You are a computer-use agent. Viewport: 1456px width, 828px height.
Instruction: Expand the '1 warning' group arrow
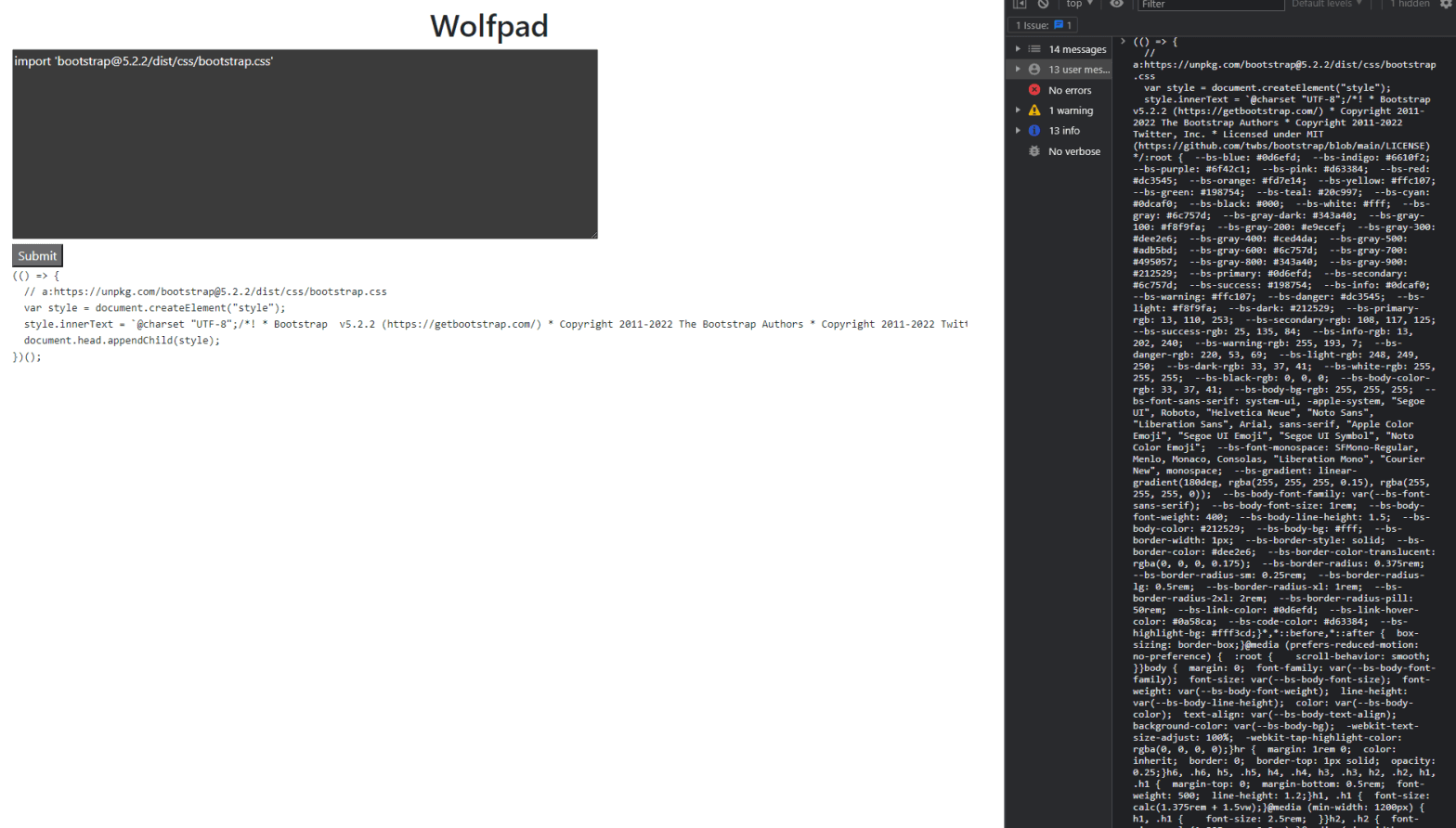[1018, 110]
